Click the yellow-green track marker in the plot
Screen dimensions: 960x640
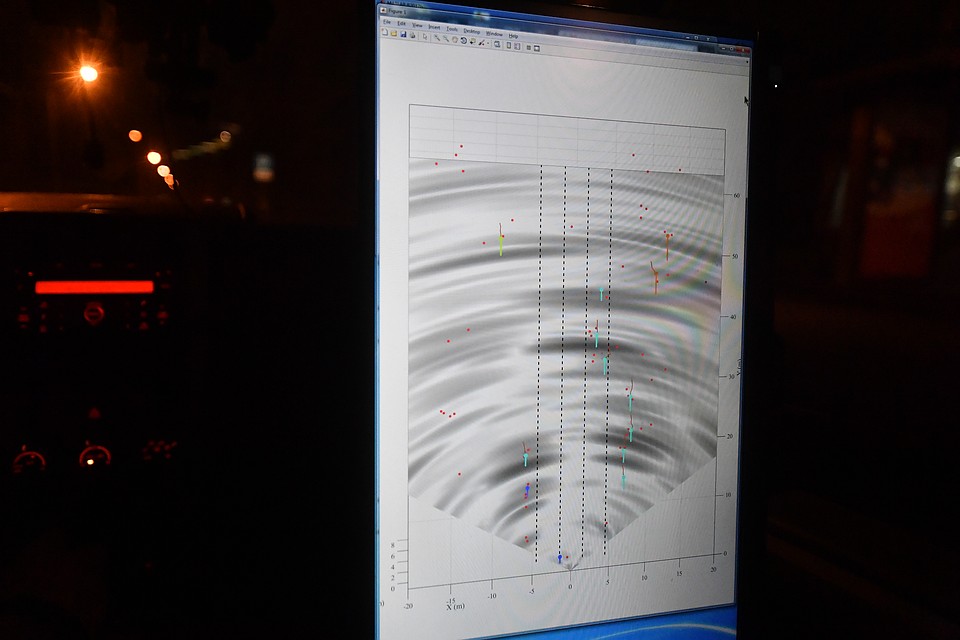501,244
